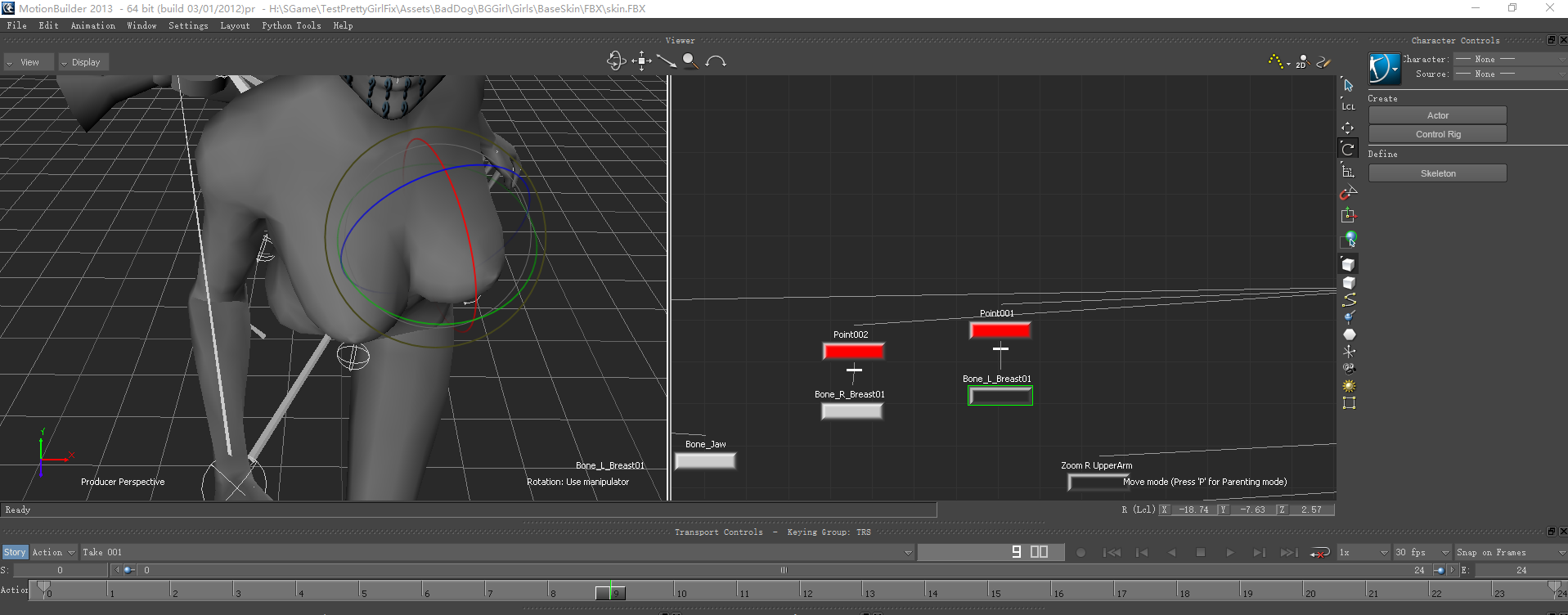
Task: Select the Travelling pan tool in Viewer
Action: 641,61
